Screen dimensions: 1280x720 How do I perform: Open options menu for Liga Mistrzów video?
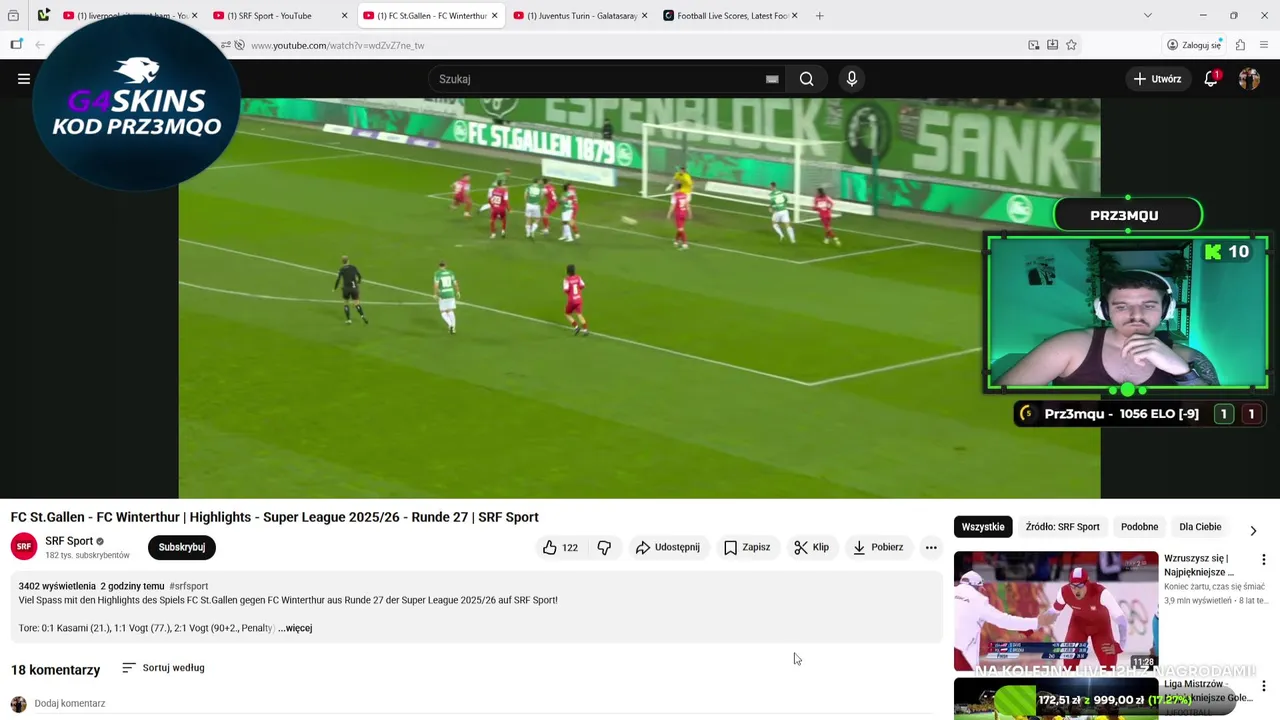(1263, 686)
